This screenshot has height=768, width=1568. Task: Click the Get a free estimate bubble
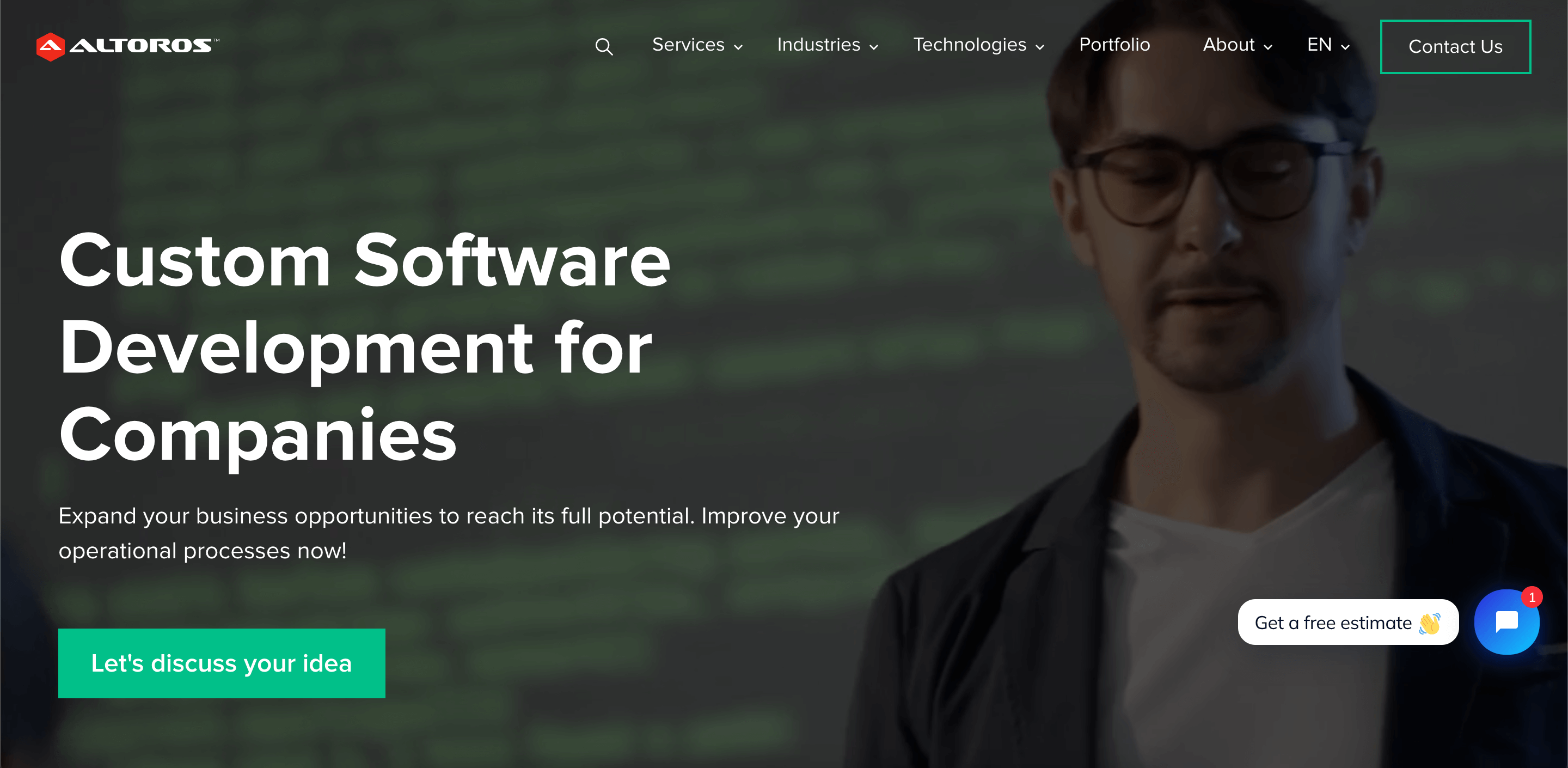[x=1347, y=623]
